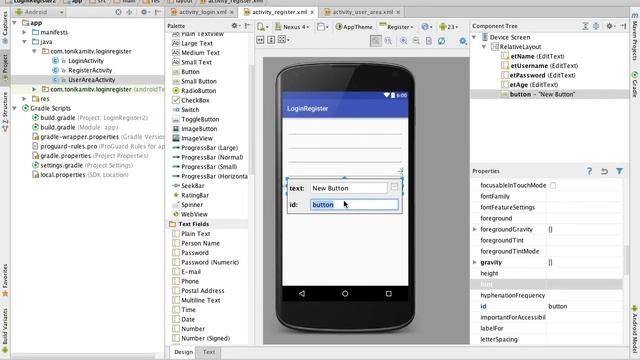640x360 pixels.
Task: Open LoginActivity class file
Action: coord(86,61)
